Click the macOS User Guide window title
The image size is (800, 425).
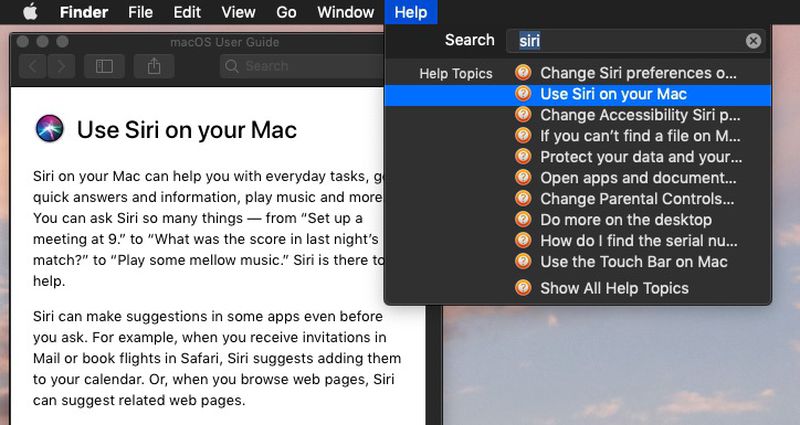click(x=224, y=42)
